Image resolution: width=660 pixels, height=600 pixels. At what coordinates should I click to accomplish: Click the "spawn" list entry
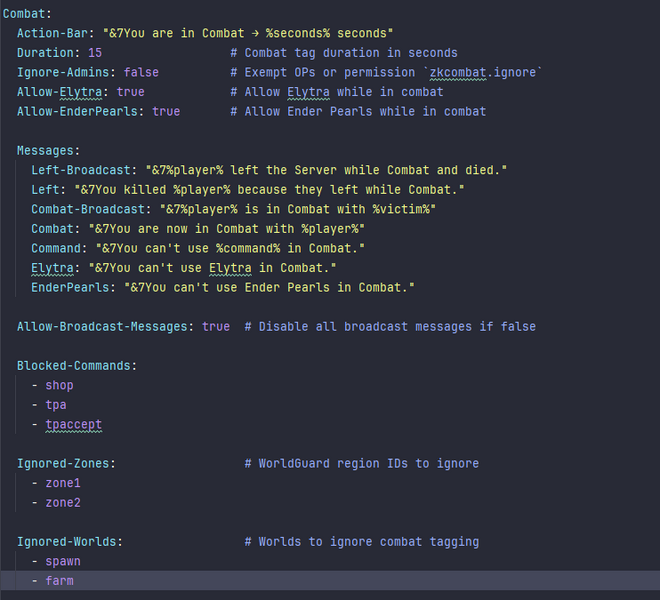click(x=63, y=562)
